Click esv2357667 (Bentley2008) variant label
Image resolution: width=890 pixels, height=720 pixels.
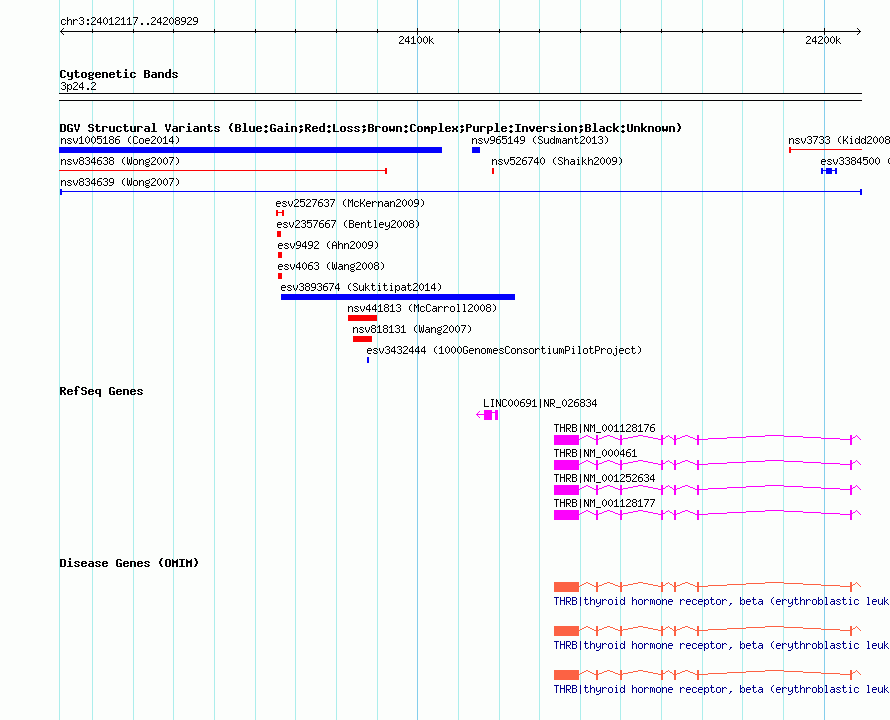tap(348, 224)
